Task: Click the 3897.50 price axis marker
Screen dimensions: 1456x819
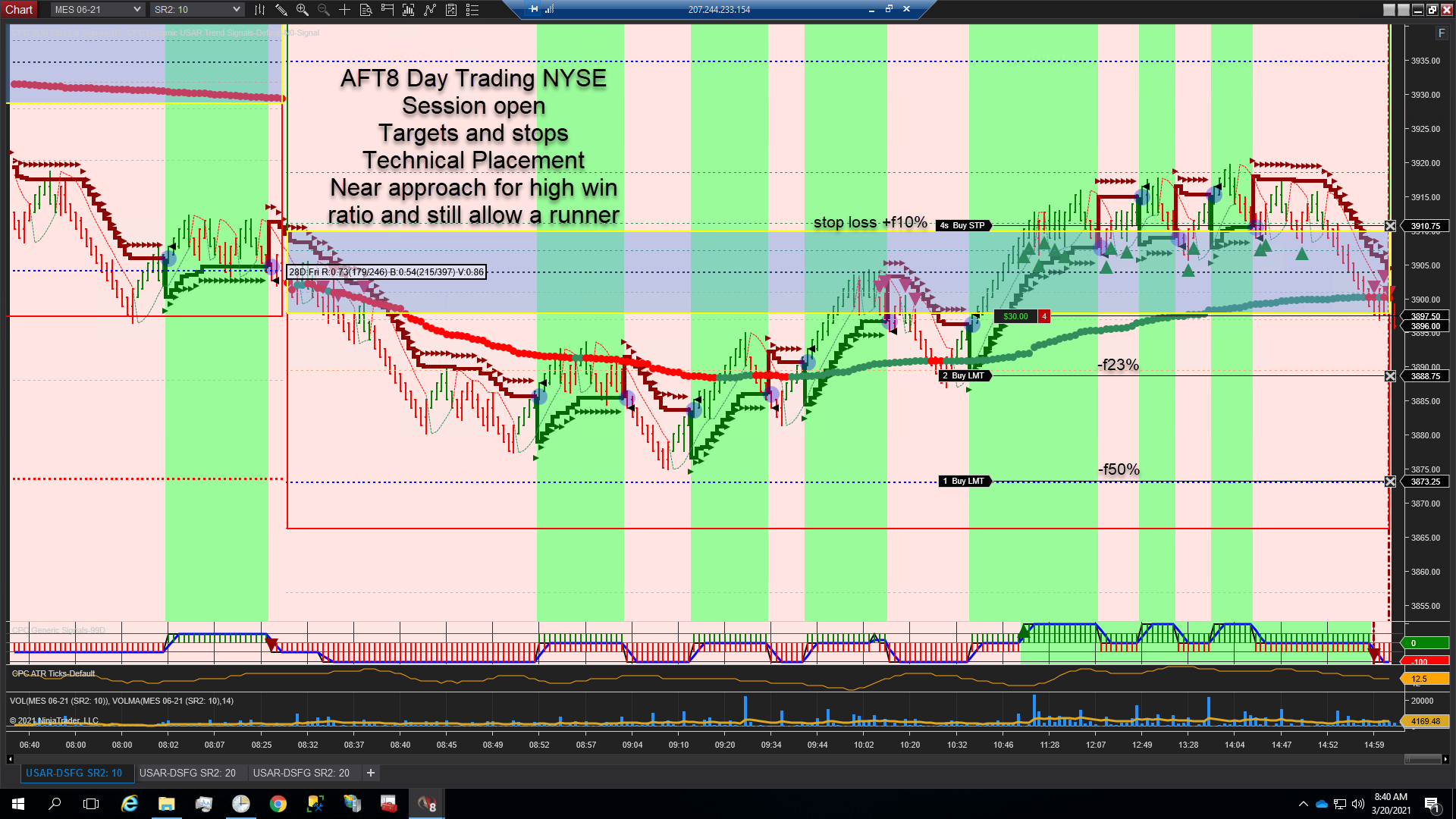Action: (1425, 316)
